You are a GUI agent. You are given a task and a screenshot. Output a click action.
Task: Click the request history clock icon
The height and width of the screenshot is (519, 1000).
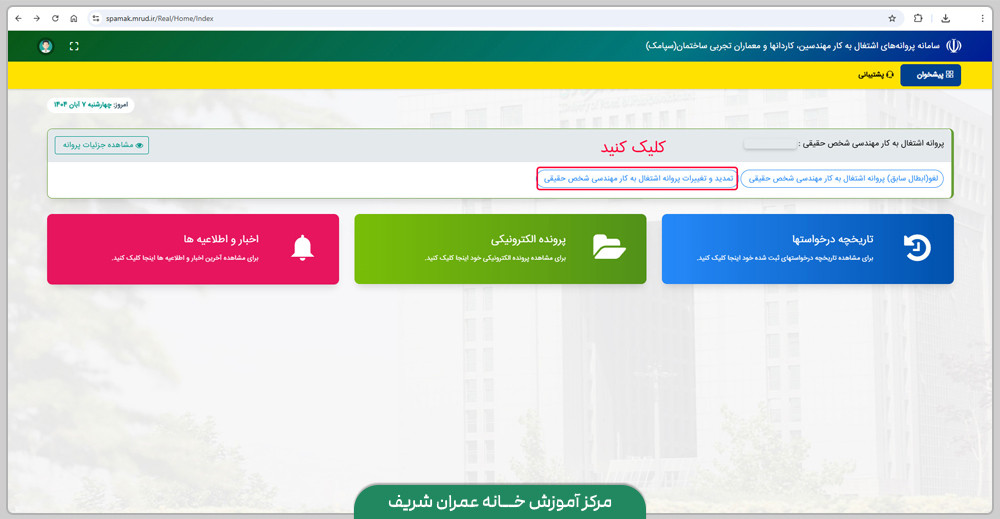pos(916,248)
